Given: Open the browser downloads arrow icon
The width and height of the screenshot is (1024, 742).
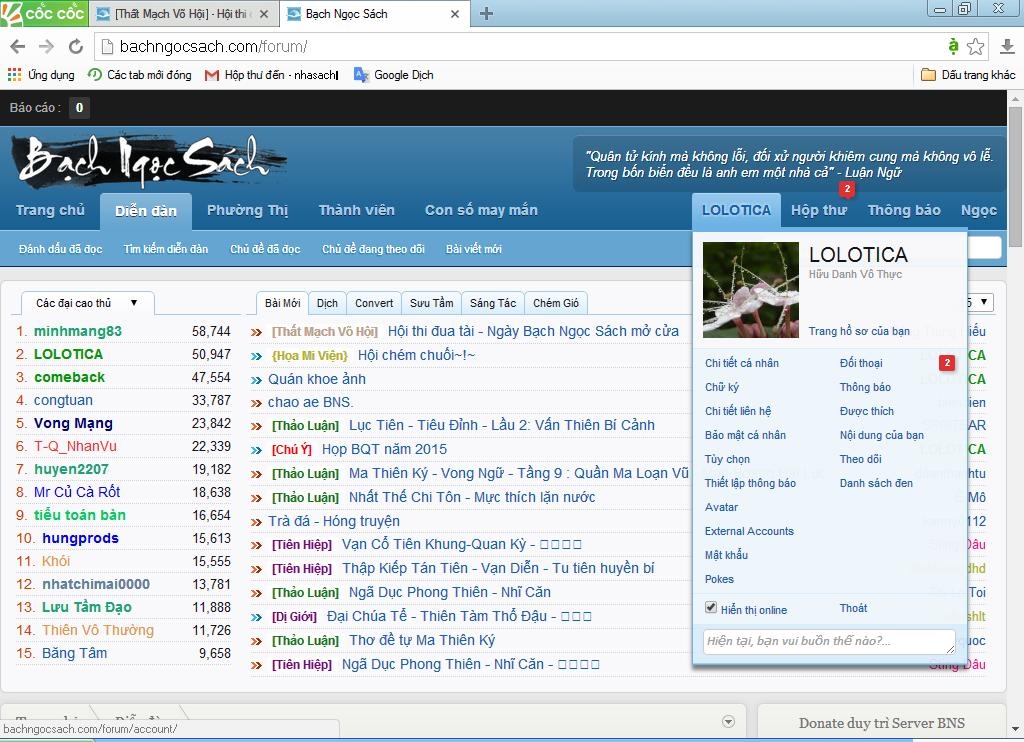Looking at the screenshot, I should point(1007,47).
